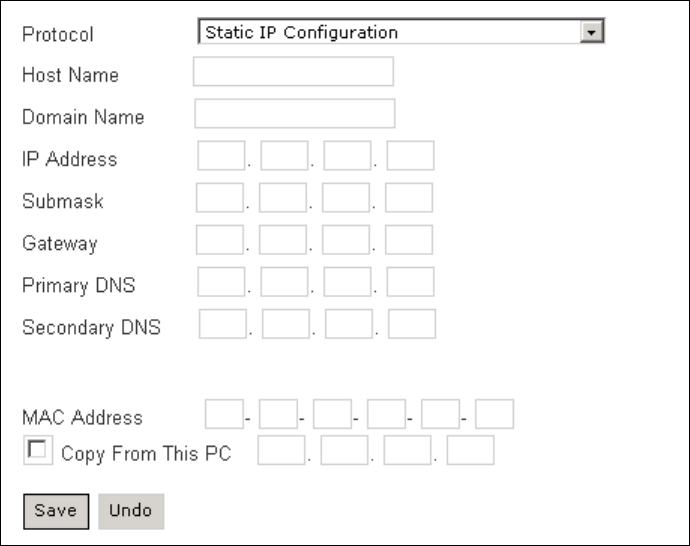
Task: Click the first Gateway octet field
Action: [220, 240]
